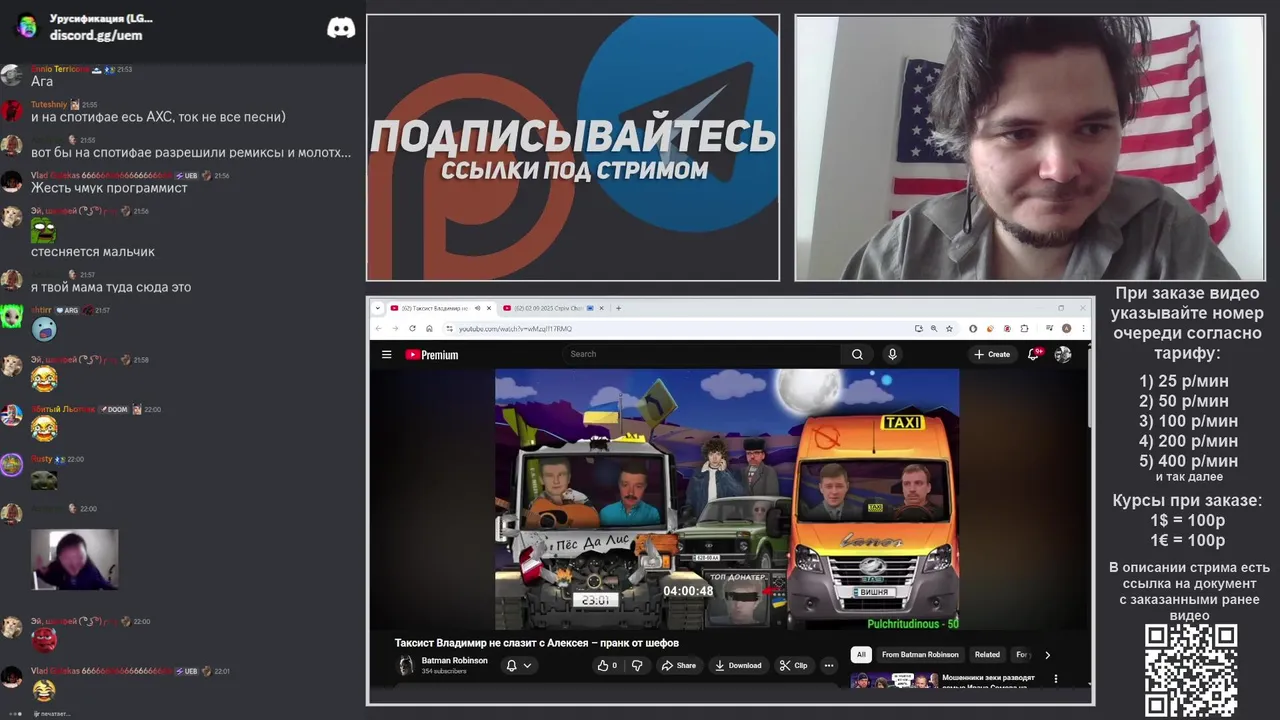This screenshot has width=1280, height=720.
Task: Switch to Таксист Владимир browser tab
Action: tap(432, 308)
